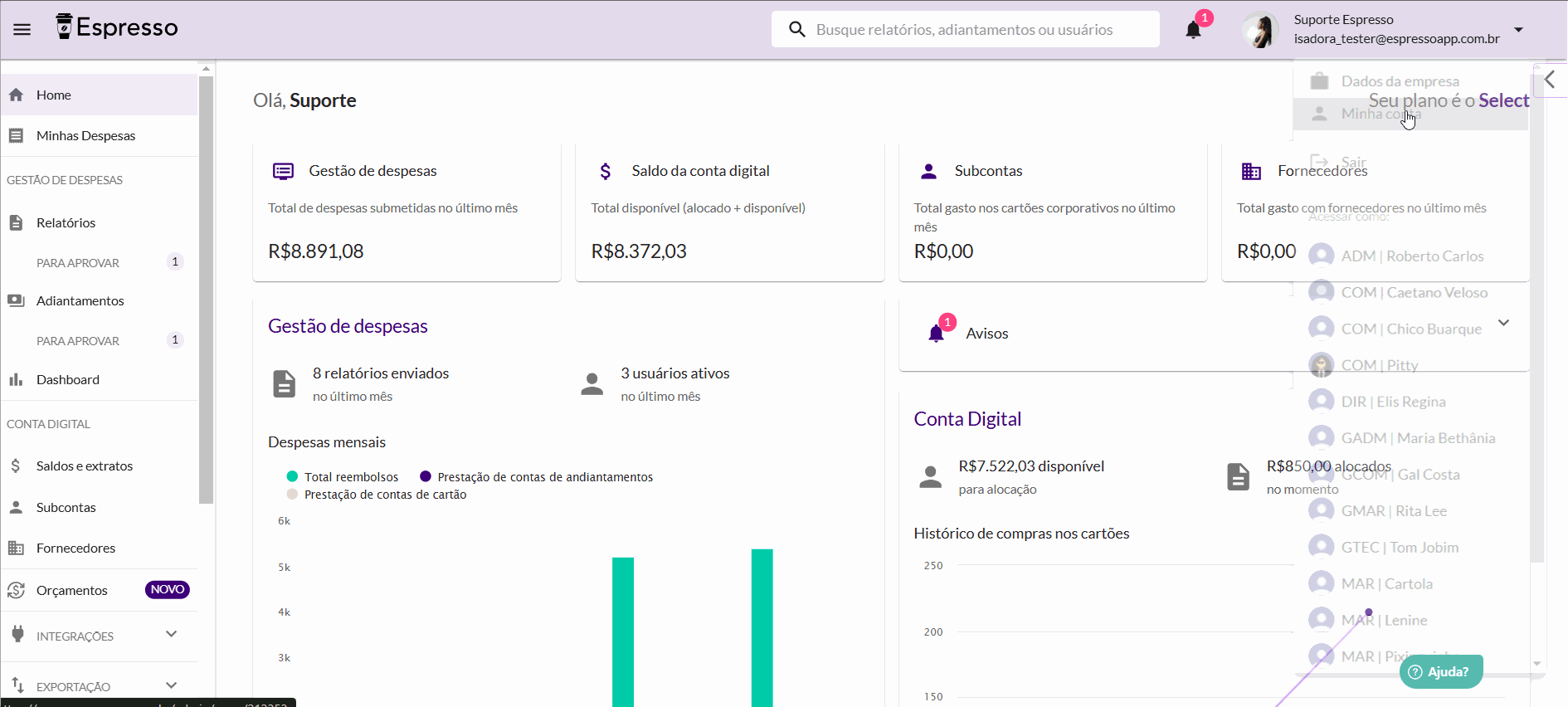
Task: Collapse side panel with left chevron
Action: pos(1550,80)
